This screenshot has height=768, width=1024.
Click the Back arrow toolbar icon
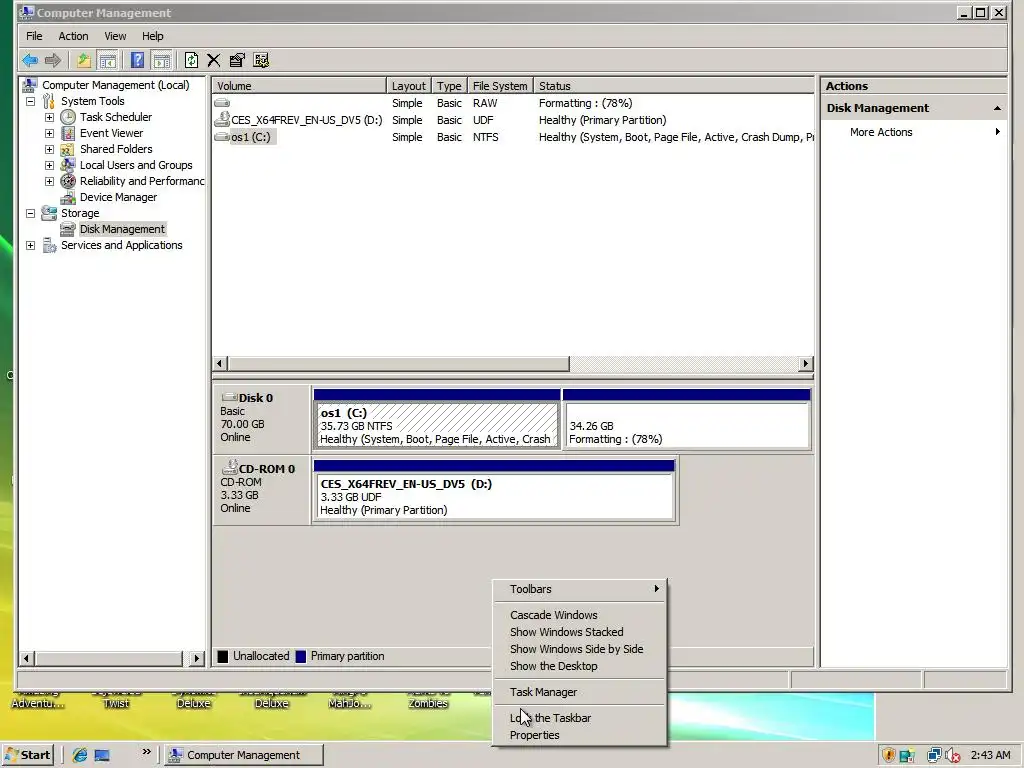tap(30, 61)
